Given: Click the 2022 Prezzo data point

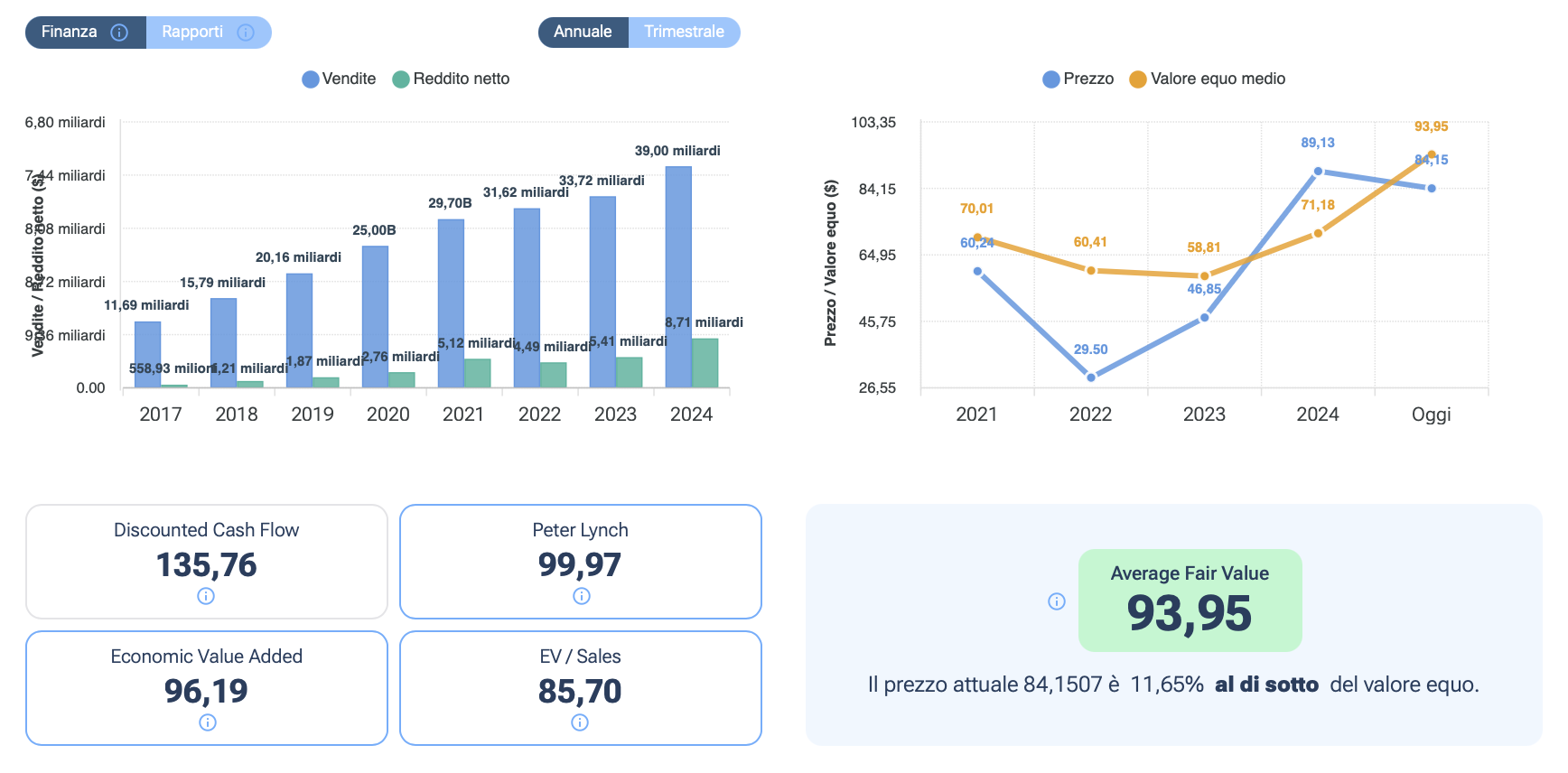Looking at the screenshot, I should pos(1091,377).
